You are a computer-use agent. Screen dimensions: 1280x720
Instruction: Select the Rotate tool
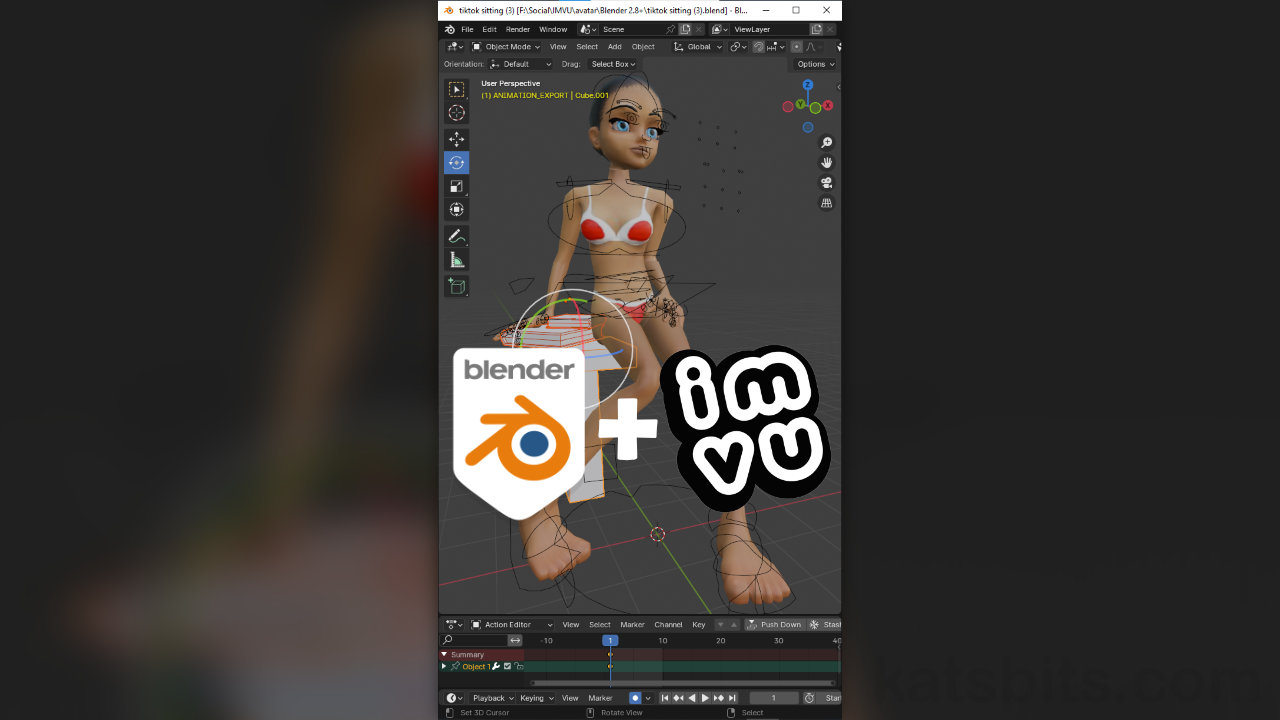click(x=456, y=162)
